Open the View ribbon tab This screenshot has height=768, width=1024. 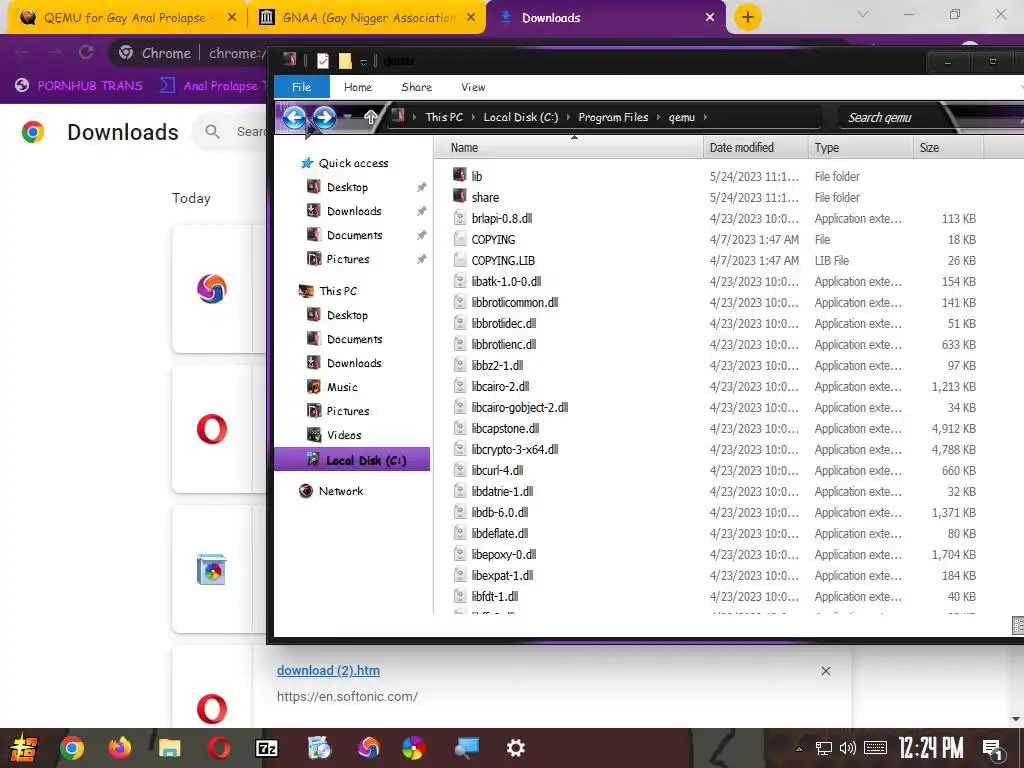[x=473, y=87]
